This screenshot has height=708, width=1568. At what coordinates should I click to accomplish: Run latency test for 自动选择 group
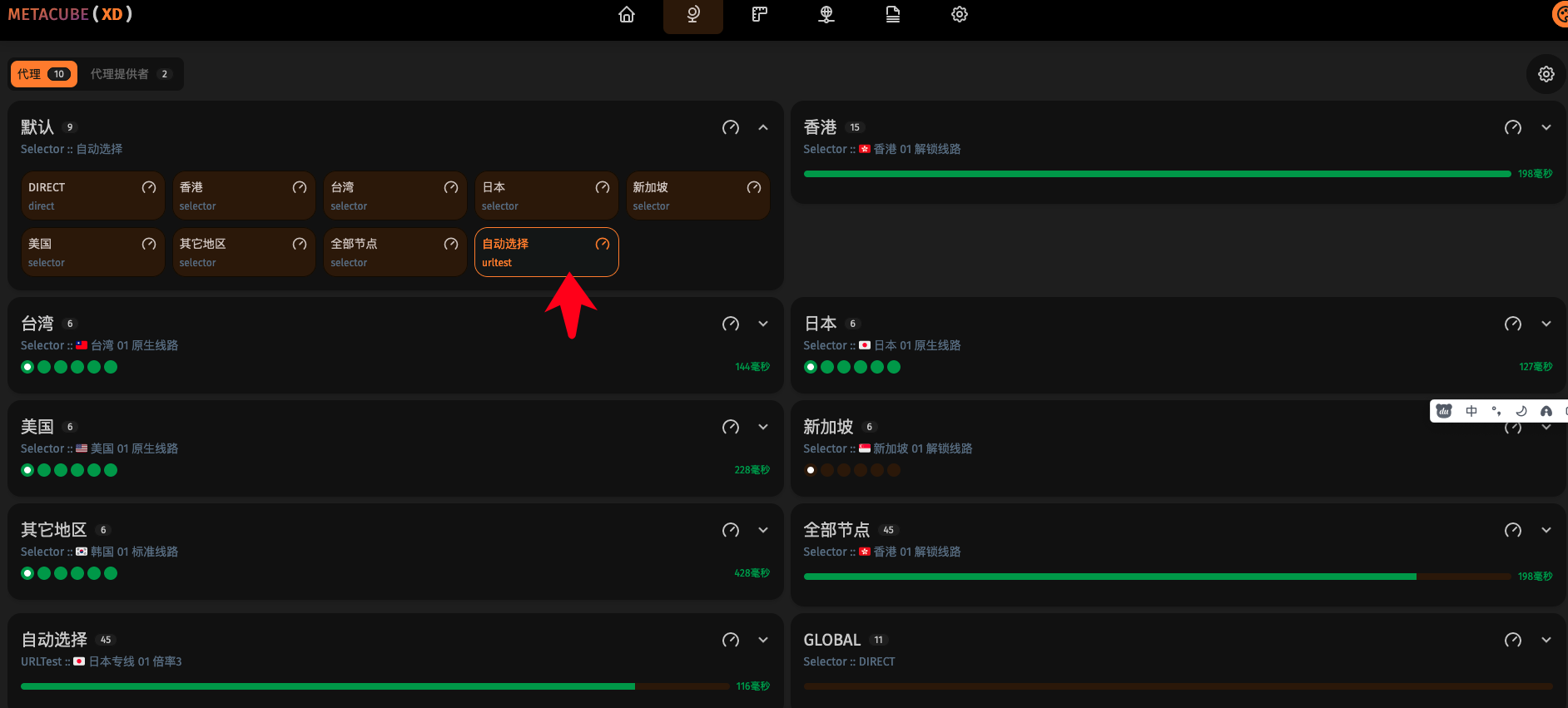click(x=731, y=640)
